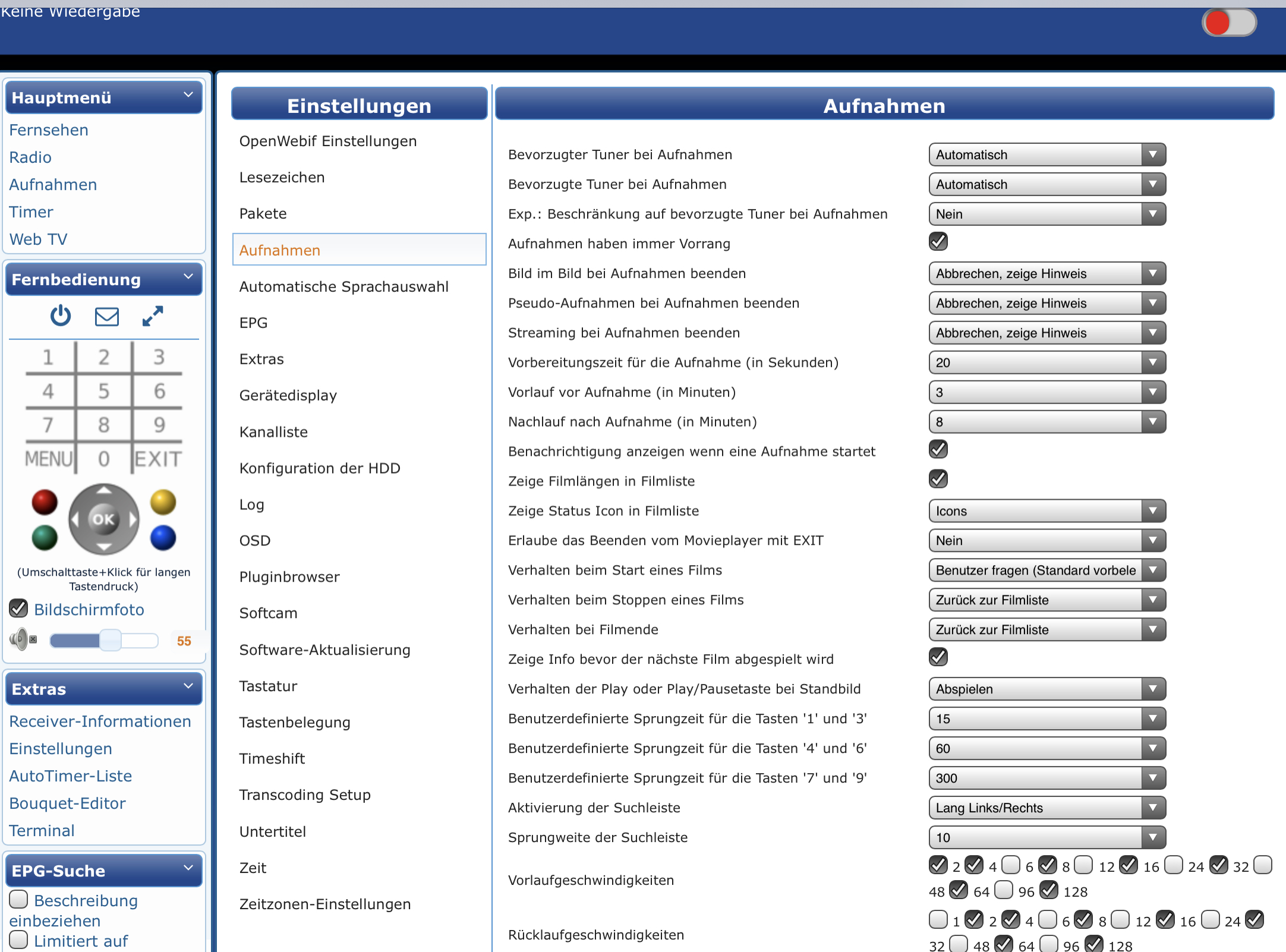Click the remote right arrow
Screen dimensions: 1286x952
tap(133, 519)
